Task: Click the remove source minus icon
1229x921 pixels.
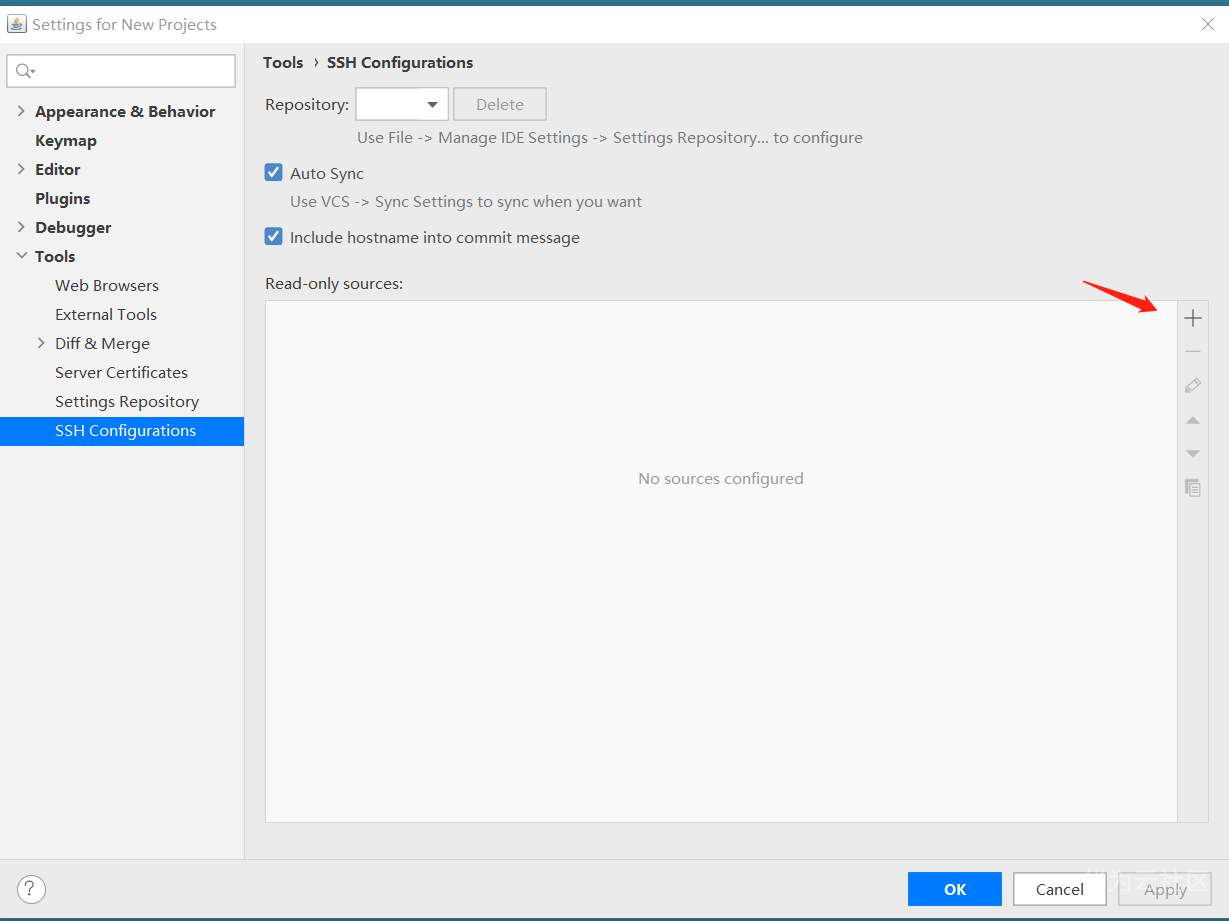Action: tap(1192, 352)
